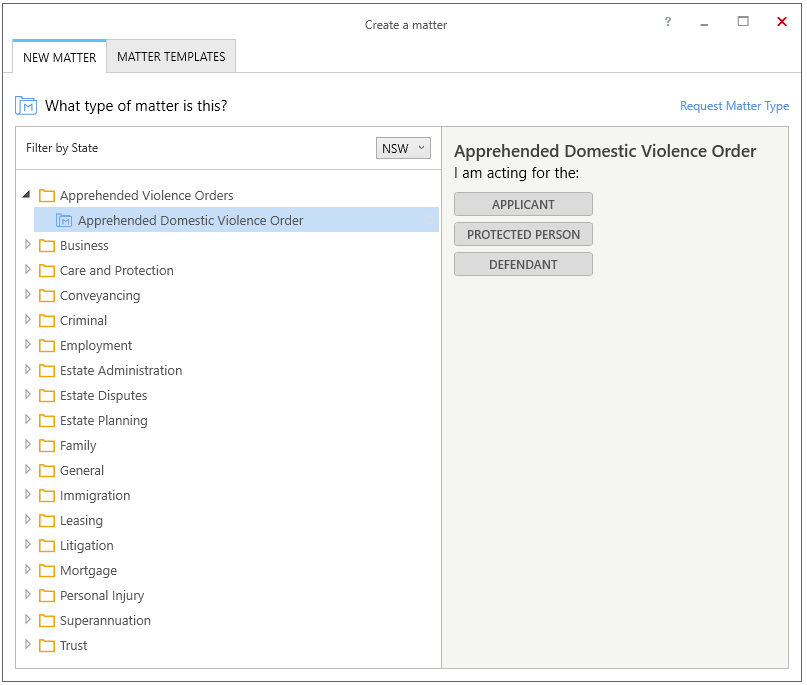Screen dimensions: 807x685
Task: Click the Conveyancing folder icon
Action: [47, 295]
